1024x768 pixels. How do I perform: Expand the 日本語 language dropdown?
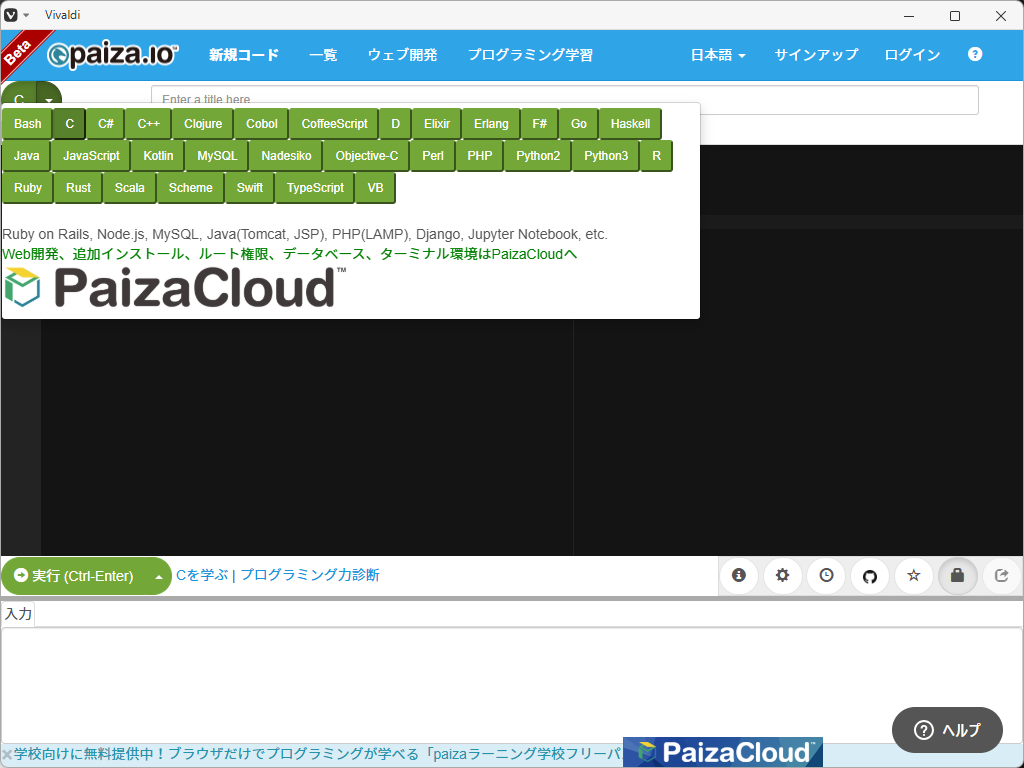[x=718, y=55]
